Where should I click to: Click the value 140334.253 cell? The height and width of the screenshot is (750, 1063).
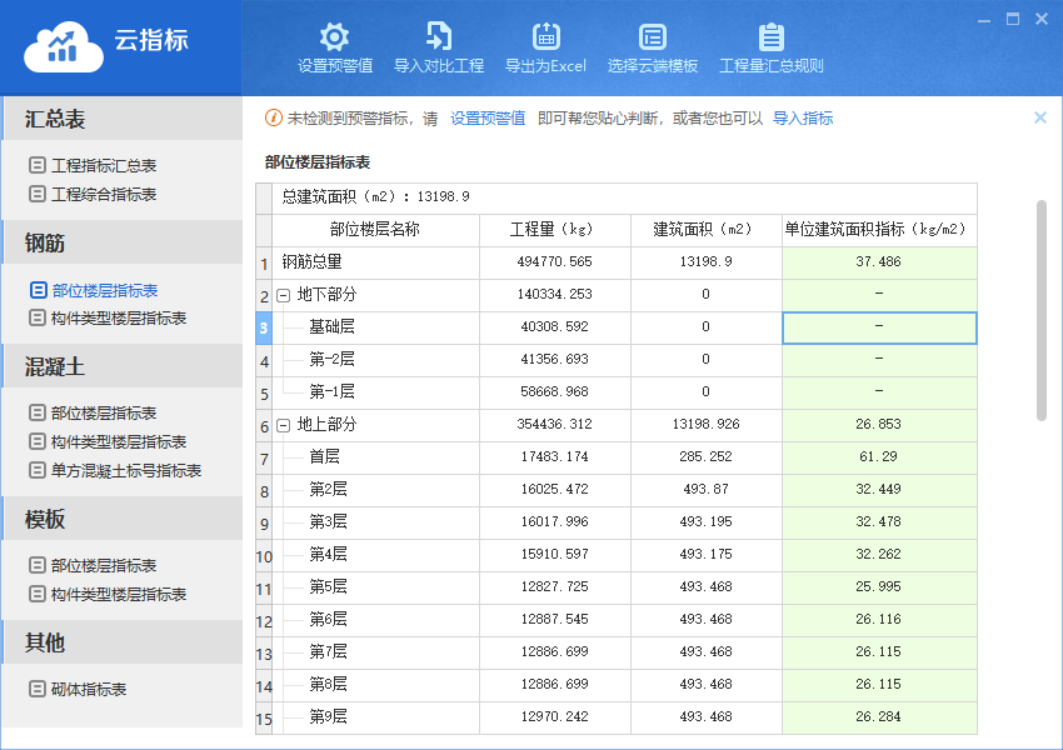(555, 294)
